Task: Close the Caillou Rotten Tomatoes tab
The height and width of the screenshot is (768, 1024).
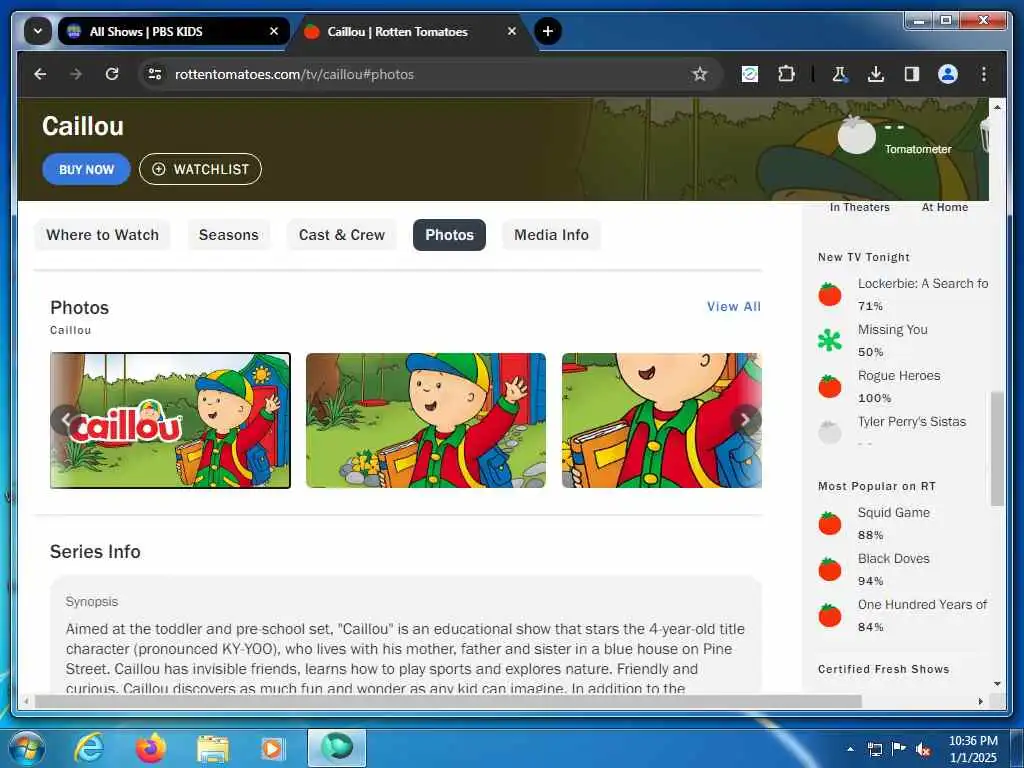Action: click(x=512, y=31)
